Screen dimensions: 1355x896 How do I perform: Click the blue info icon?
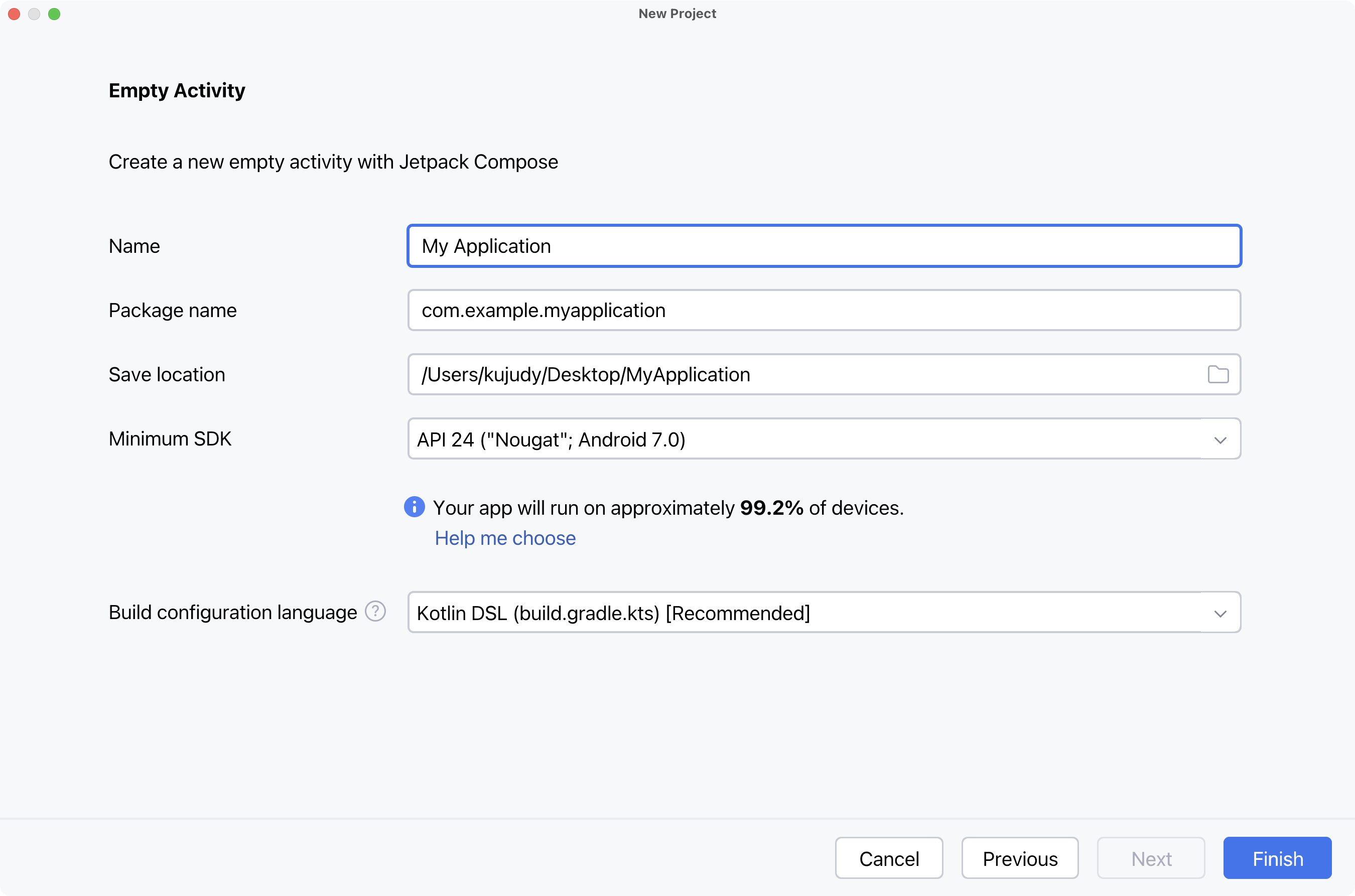[415, 507]
